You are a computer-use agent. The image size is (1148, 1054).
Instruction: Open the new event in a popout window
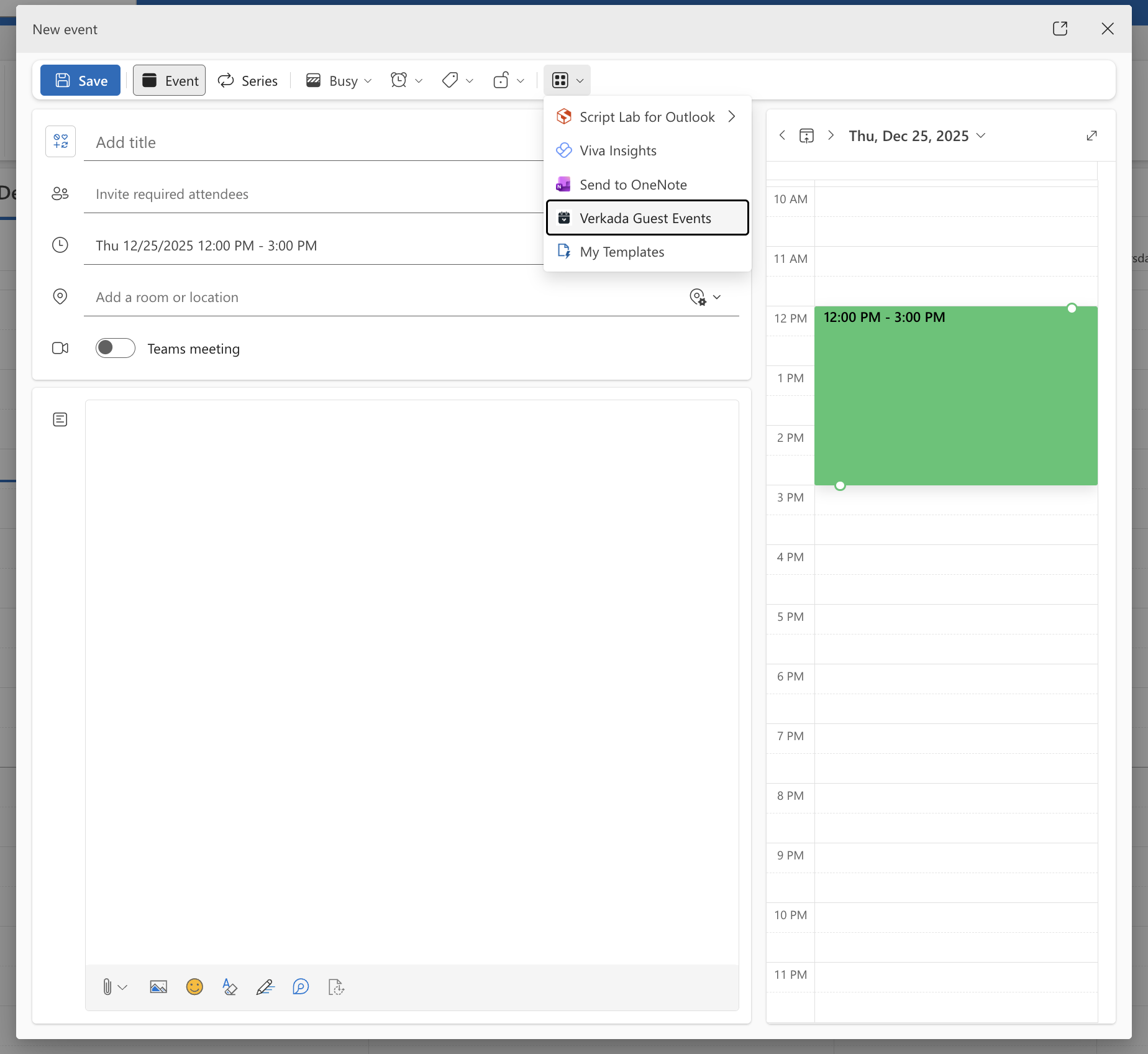click(x=1060, y=29)
